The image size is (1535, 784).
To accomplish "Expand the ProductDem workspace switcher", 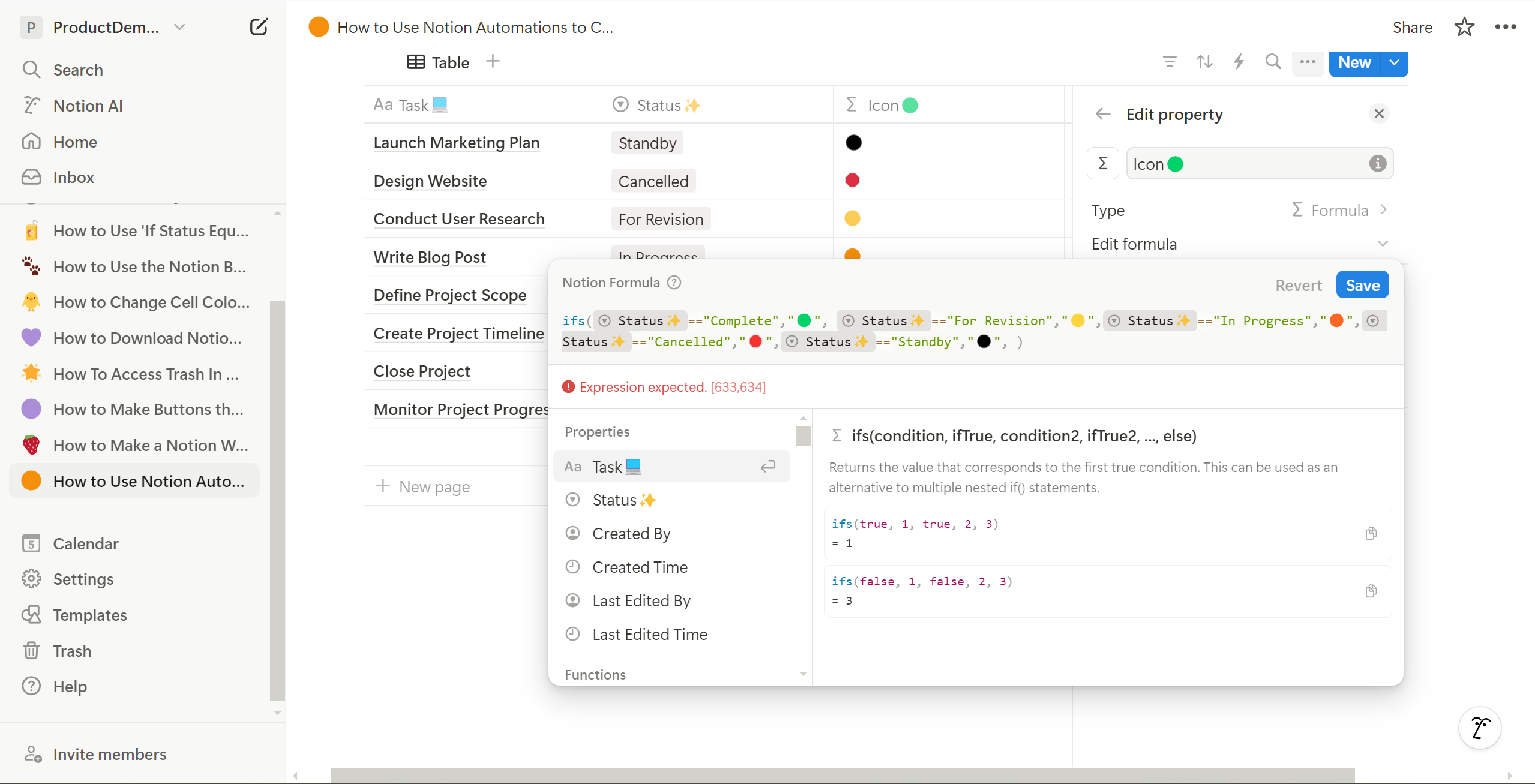I will (x=179, y=27).
